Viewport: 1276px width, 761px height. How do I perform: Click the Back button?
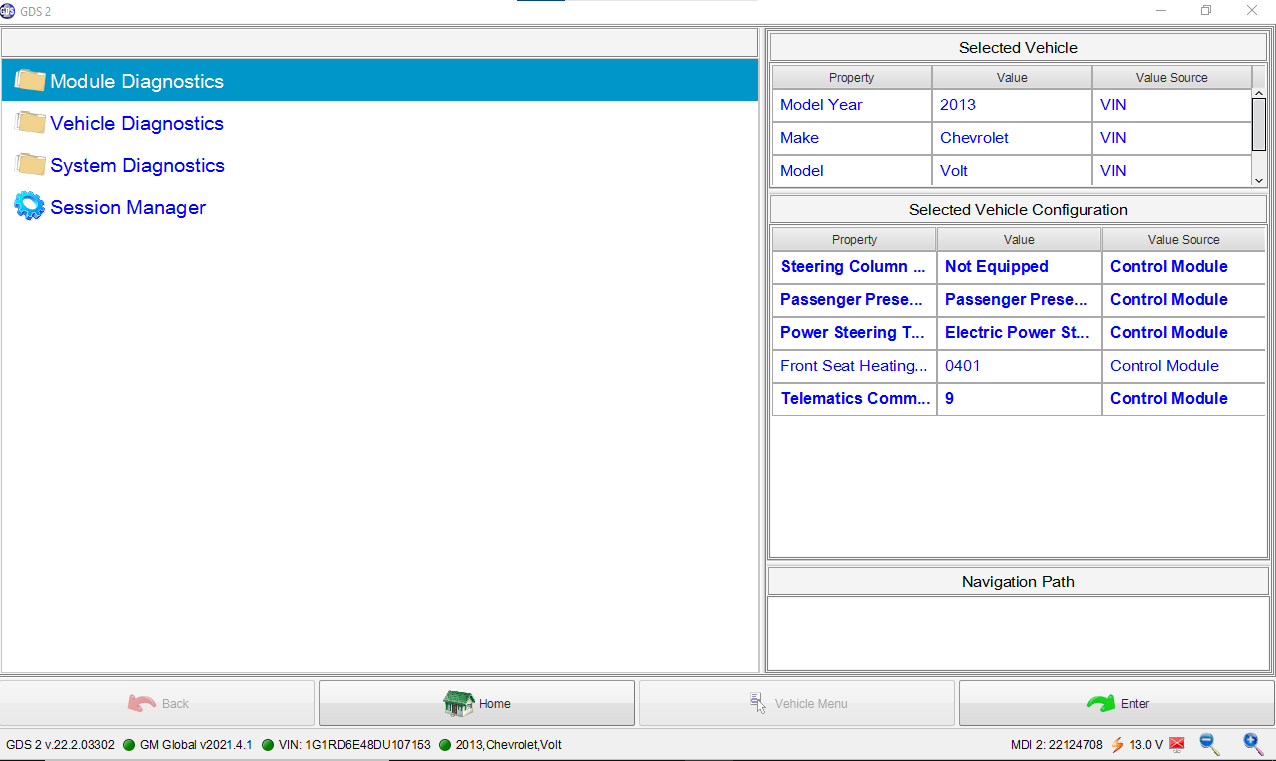158,703
